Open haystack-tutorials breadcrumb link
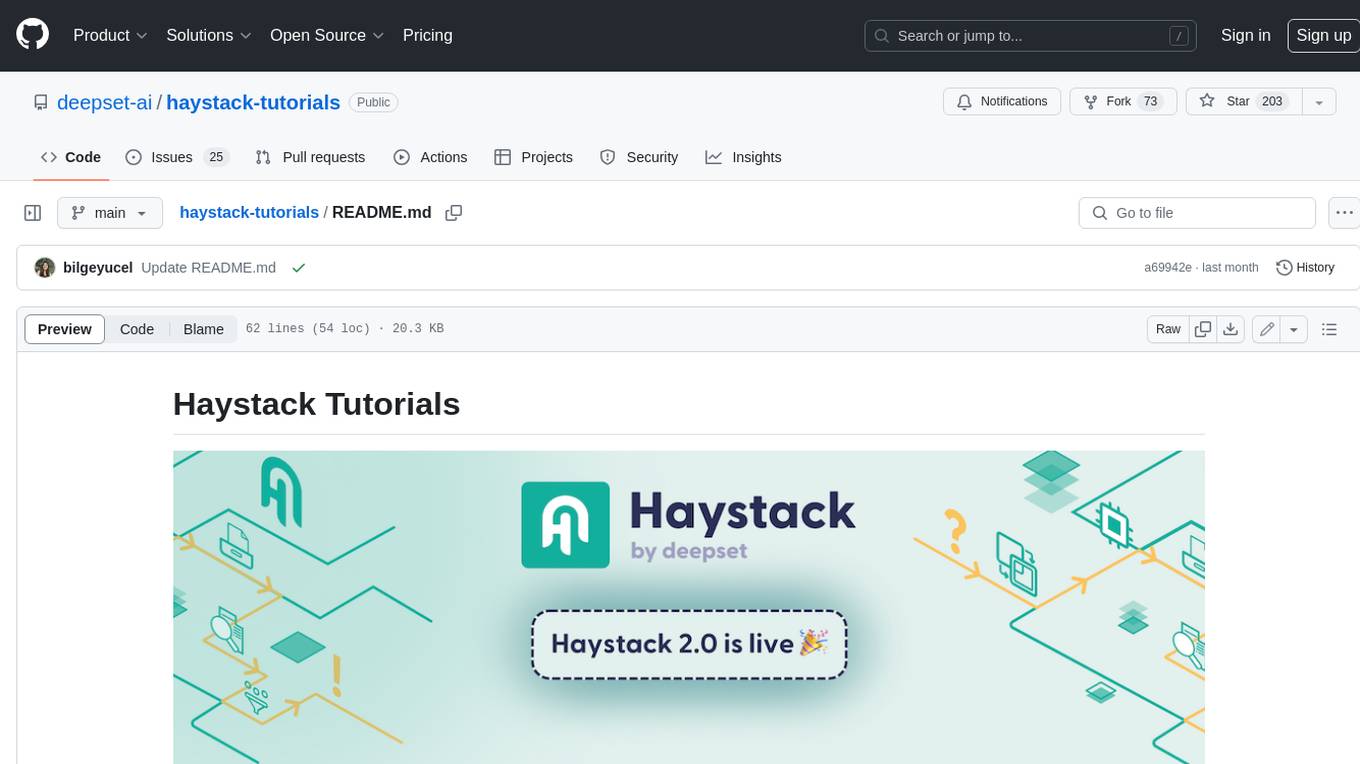The height and width of the screenshot is (764, 1360). pyautogui.click(x=249, y=212)
